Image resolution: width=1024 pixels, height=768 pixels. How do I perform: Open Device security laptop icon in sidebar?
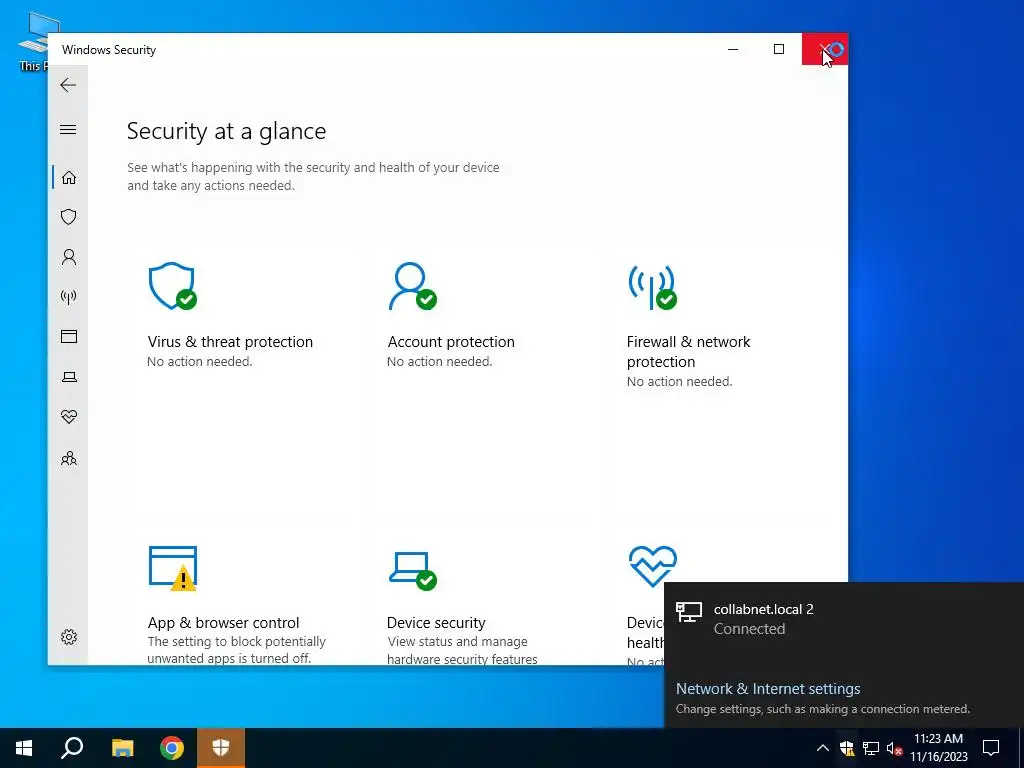tap(69, 377)
